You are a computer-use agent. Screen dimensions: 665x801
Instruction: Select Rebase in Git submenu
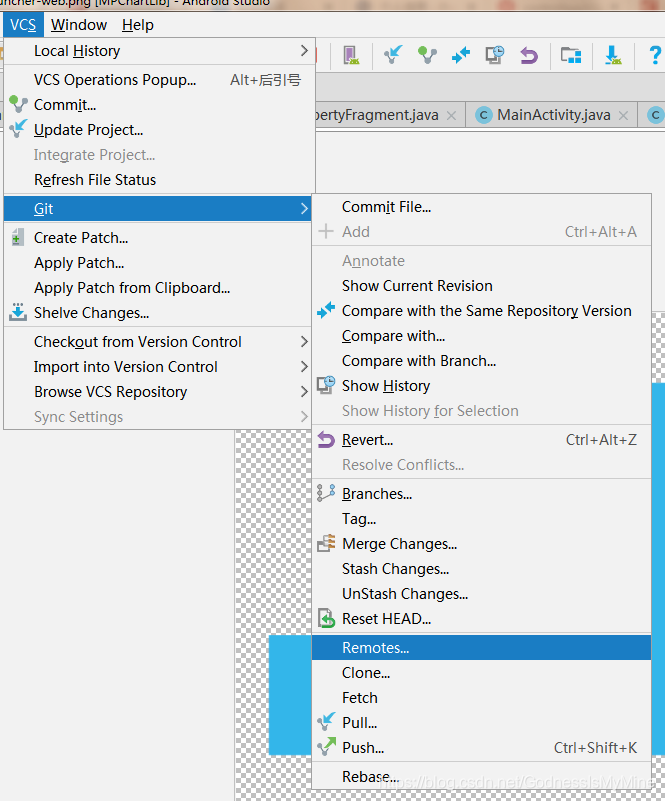pos(481,777)
